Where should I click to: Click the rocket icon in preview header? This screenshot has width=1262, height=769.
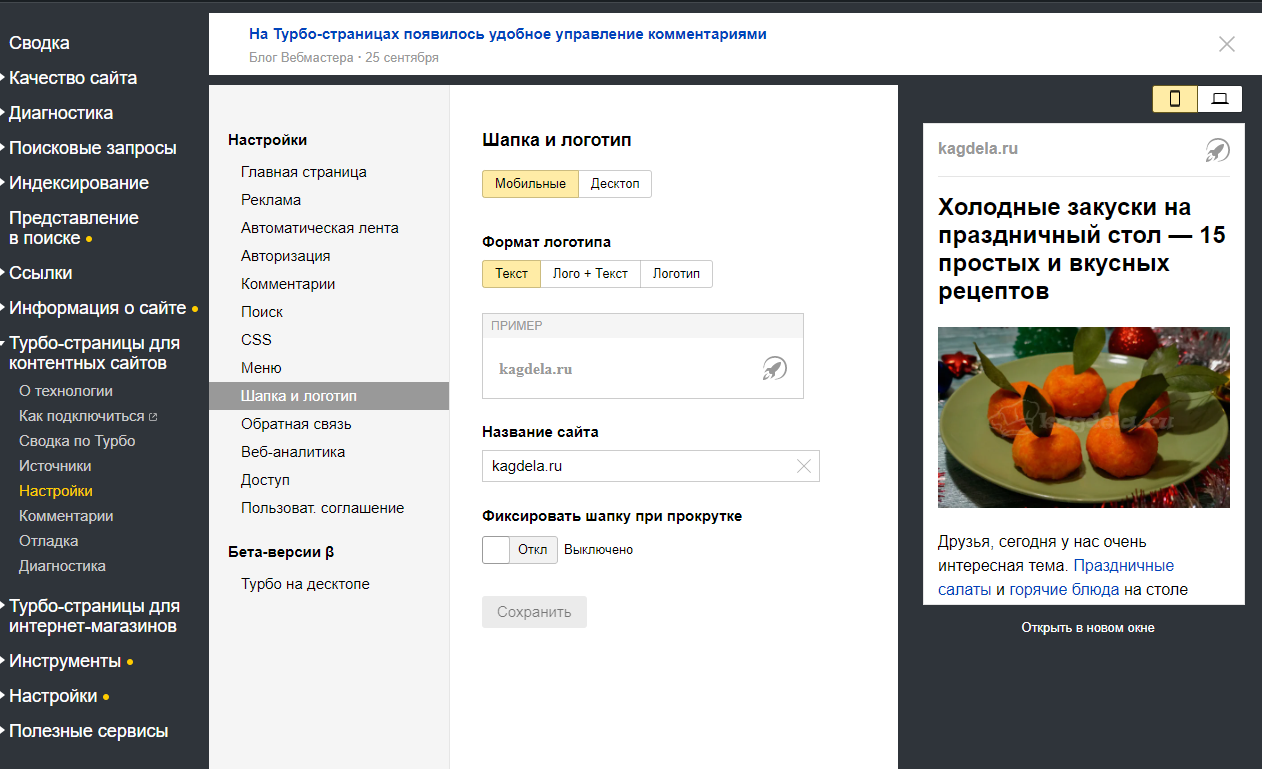[1217, 150]
